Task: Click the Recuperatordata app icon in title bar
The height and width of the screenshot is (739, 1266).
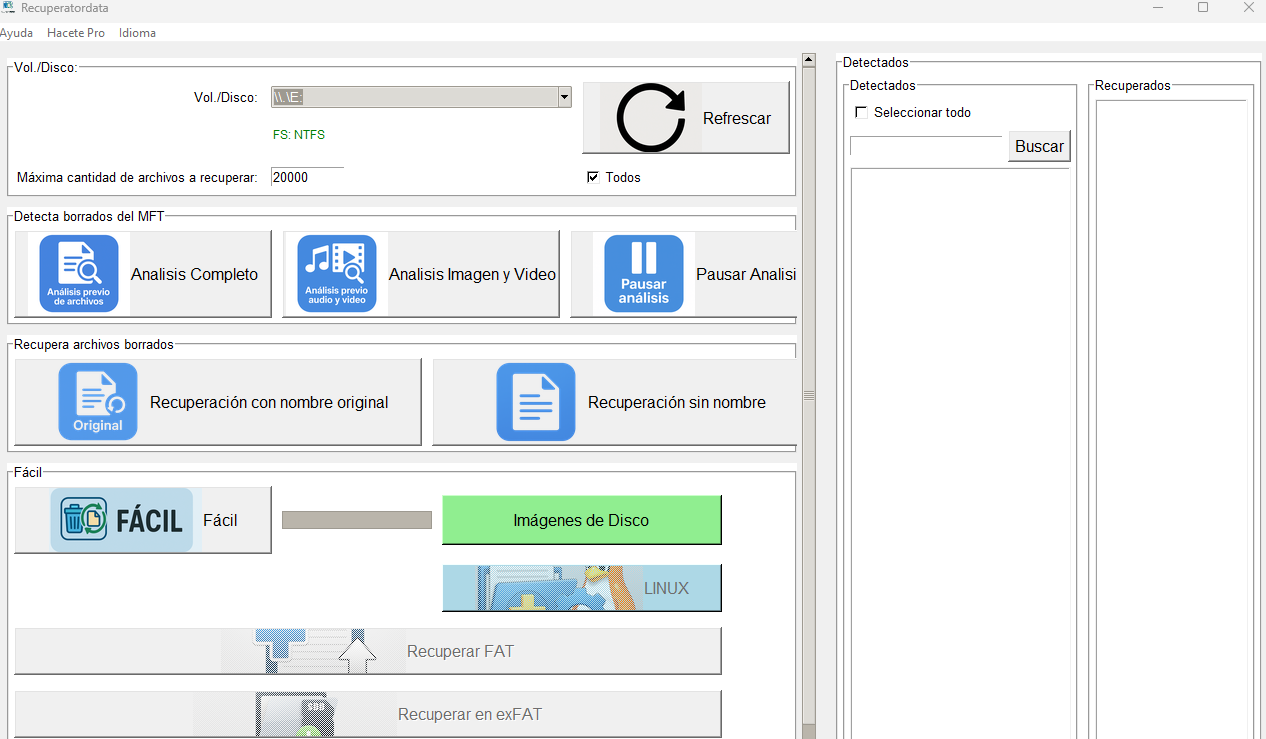Action: pyautogui.click(x=8, y=8)
